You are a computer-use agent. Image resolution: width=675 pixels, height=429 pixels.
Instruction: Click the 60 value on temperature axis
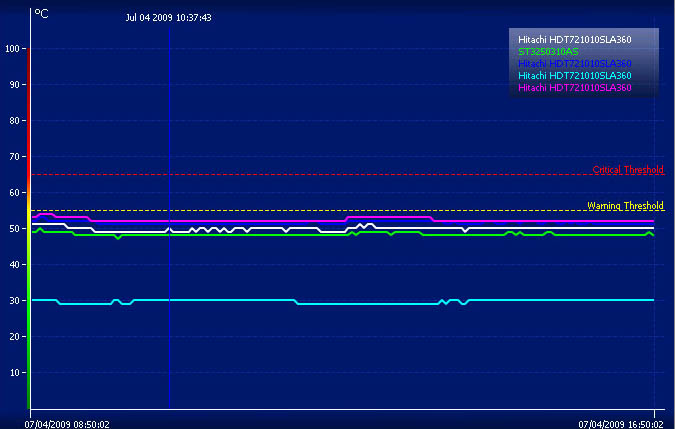coord(15,192)
